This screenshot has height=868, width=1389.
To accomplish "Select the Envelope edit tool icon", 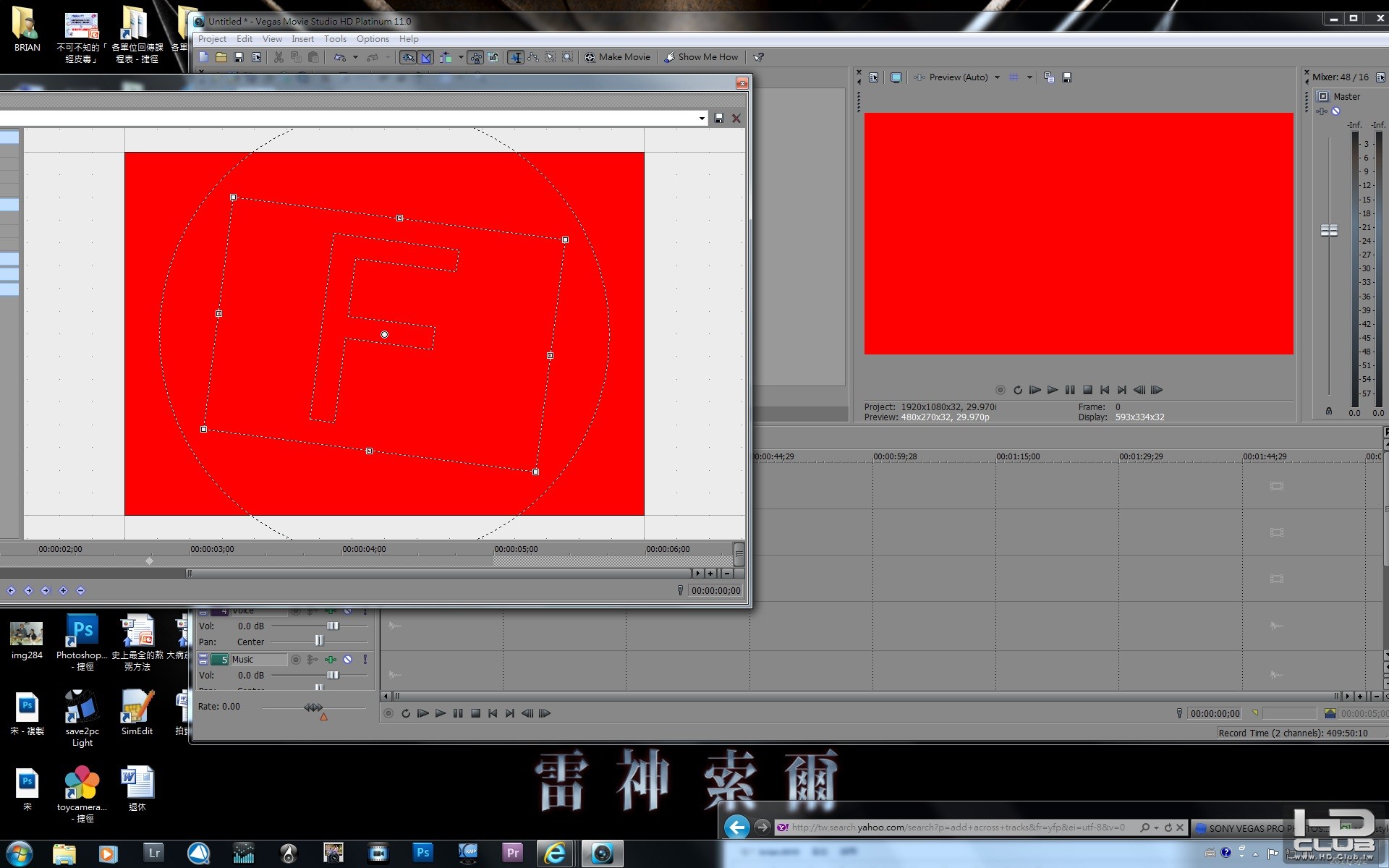I will click(x=533, y=57).
